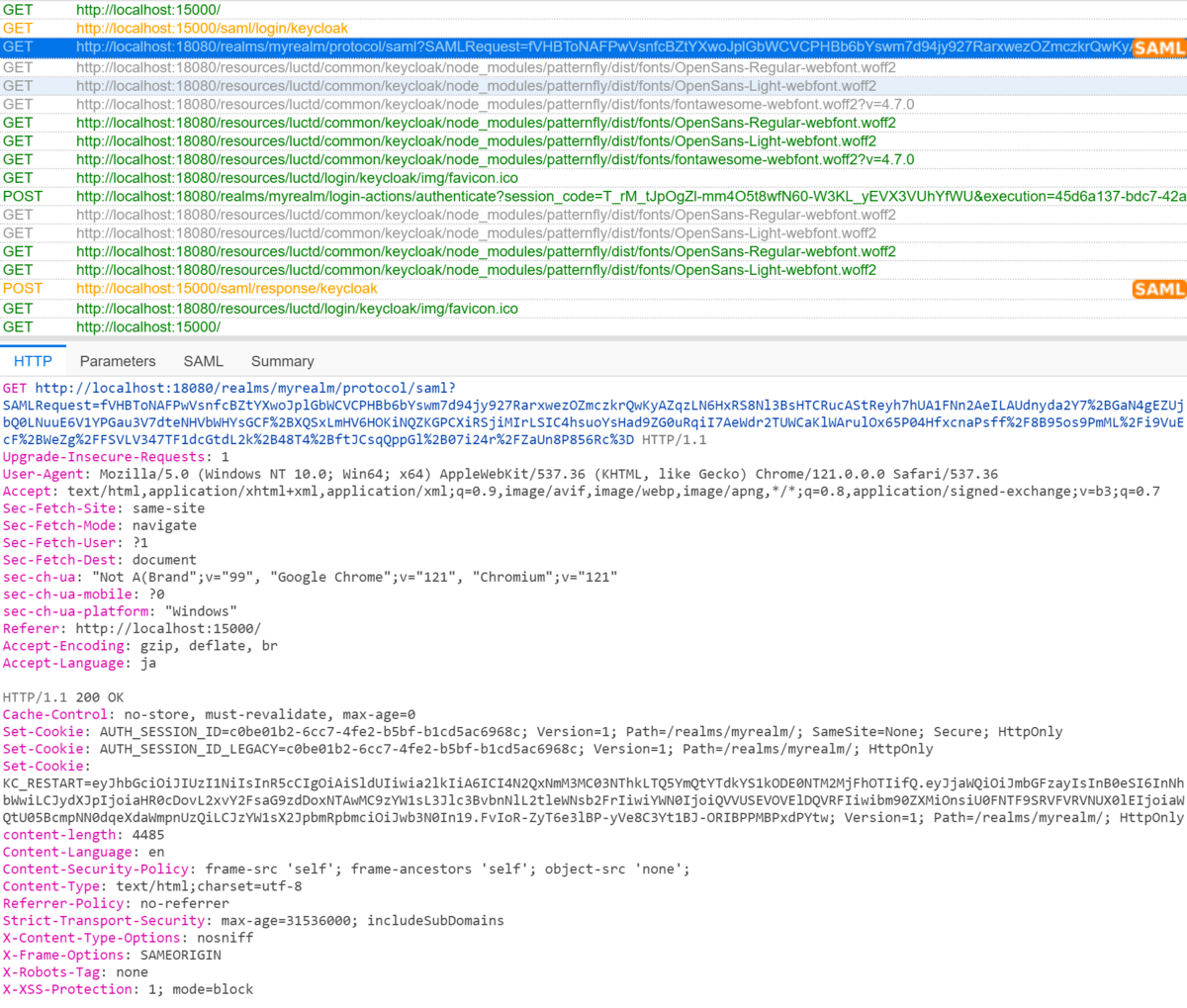Click the SAML badge on the saml/response/keycloak POST row
The width and height of the screenshot is (1187, 1008).
coord(1158,289)
